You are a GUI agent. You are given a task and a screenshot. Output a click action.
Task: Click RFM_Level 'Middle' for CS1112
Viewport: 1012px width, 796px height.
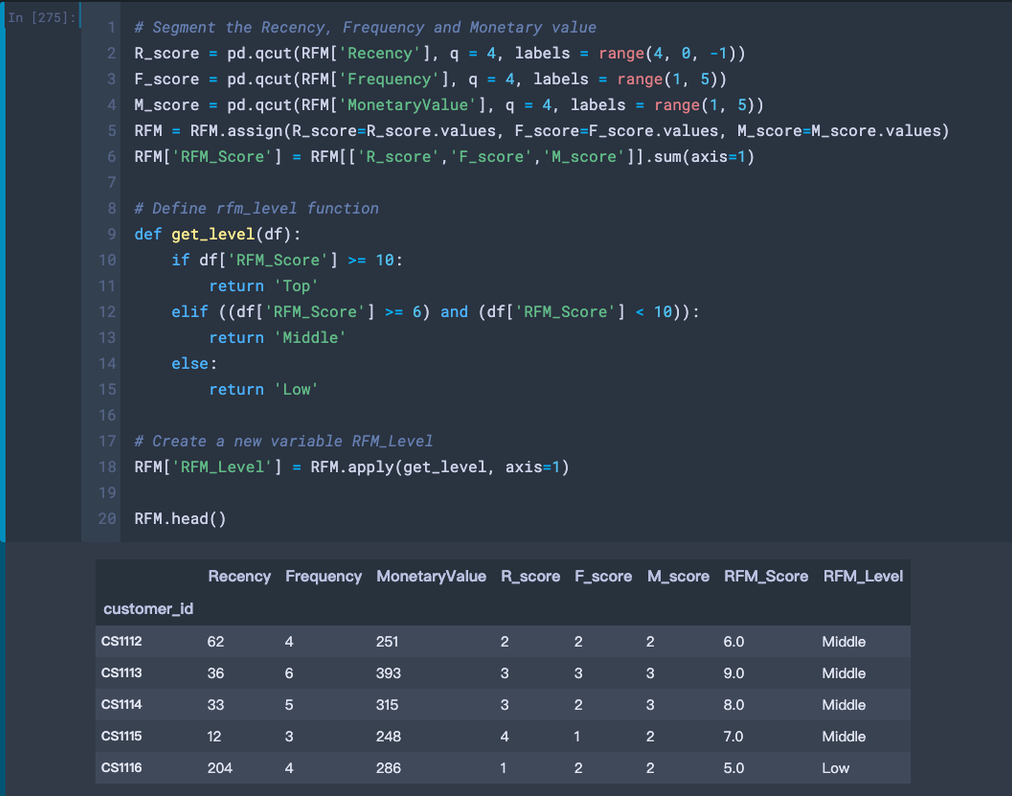[844, 642]
